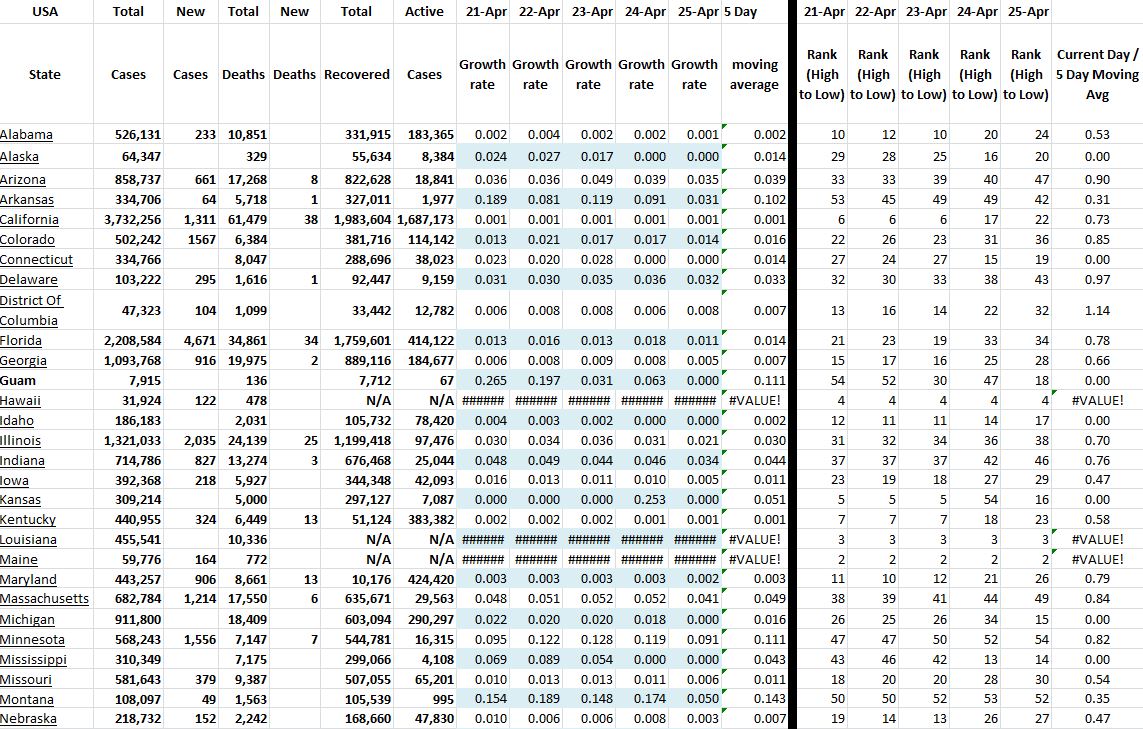Click Louisiana's ###### growth rate cell
Viewport: 1143px width, 729px height.
[x=482, y=540]
